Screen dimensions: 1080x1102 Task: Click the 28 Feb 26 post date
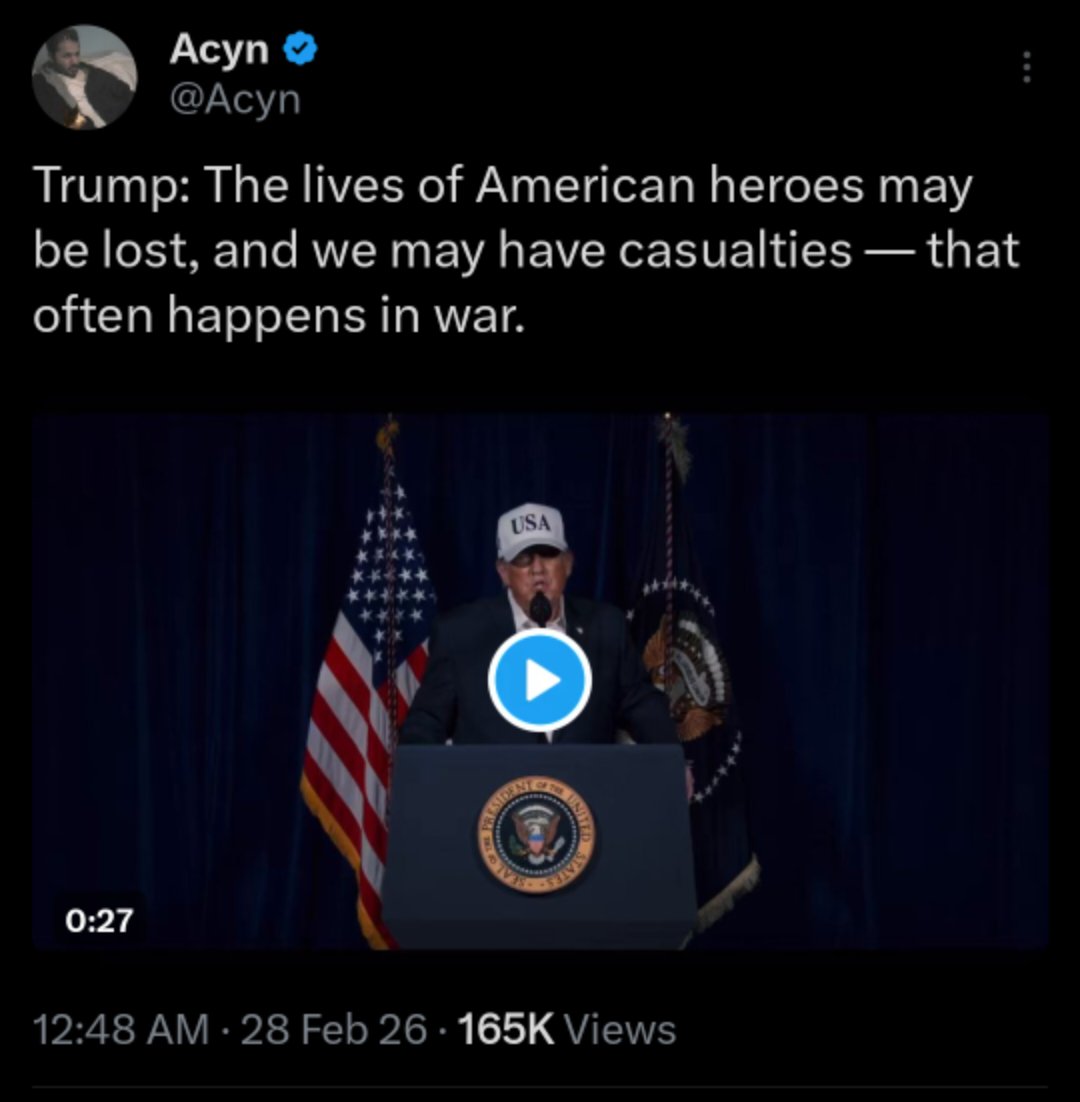coord(334,1030)
